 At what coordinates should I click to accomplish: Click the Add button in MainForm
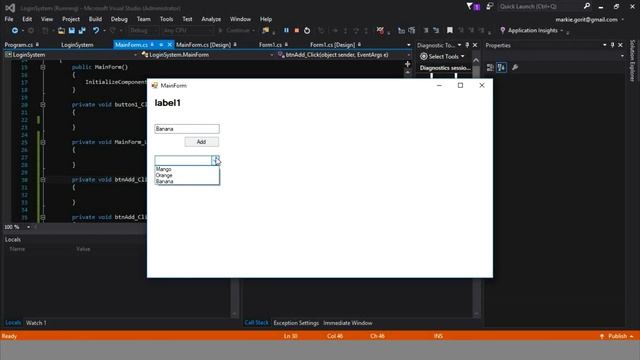(x=202, y=142)
